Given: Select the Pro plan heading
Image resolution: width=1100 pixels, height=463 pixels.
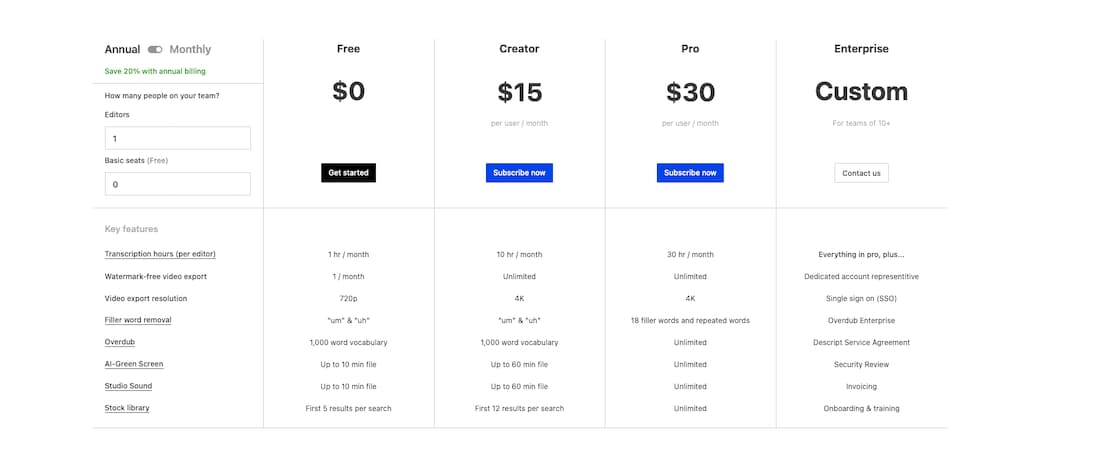Looking at the screenshot, I should [x=690, y=48].
